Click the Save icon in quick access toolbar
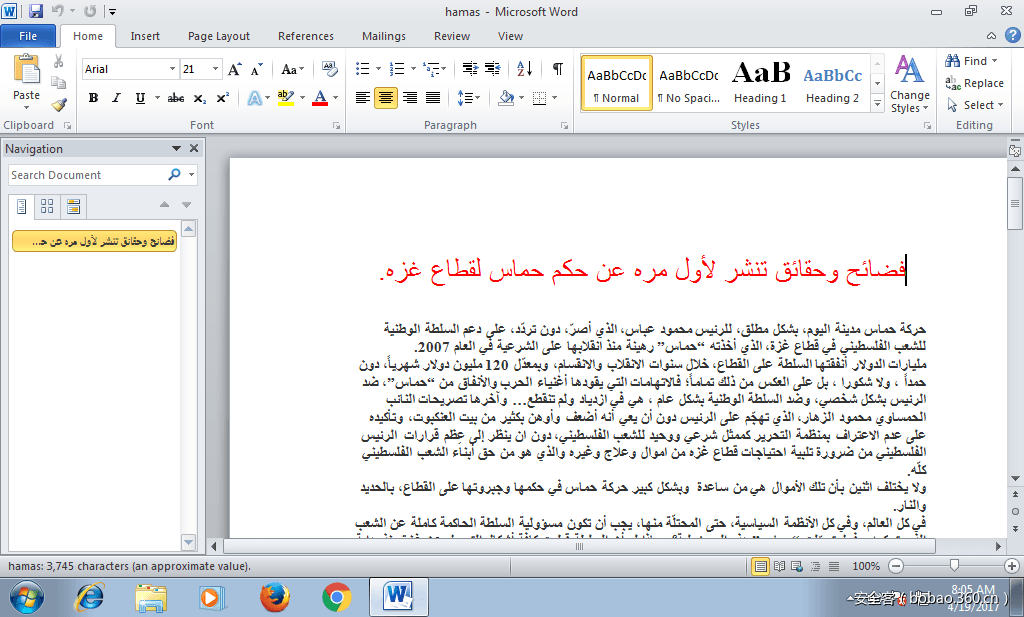This screenshot has height=617, width=1024. [36, 11]
